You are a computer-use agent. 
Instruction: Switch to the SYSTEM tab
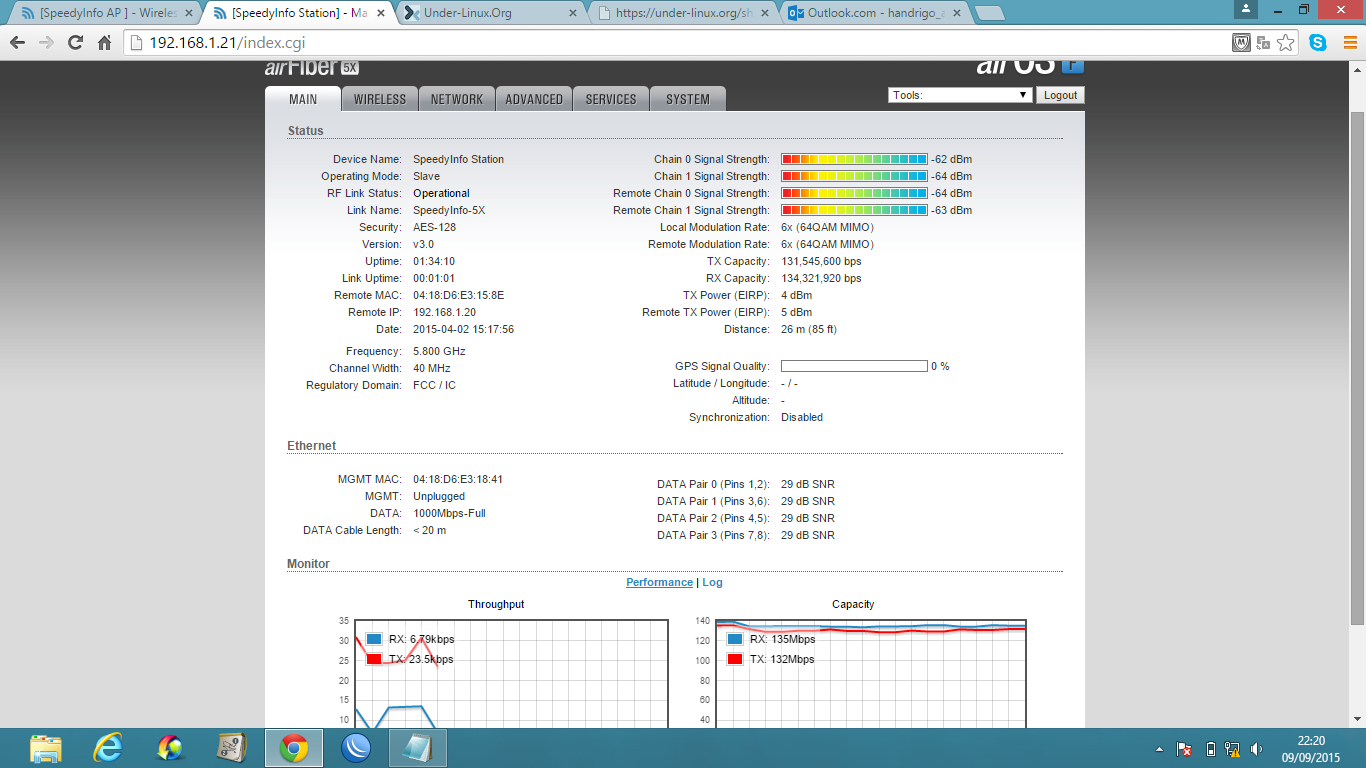coord(688,99)
